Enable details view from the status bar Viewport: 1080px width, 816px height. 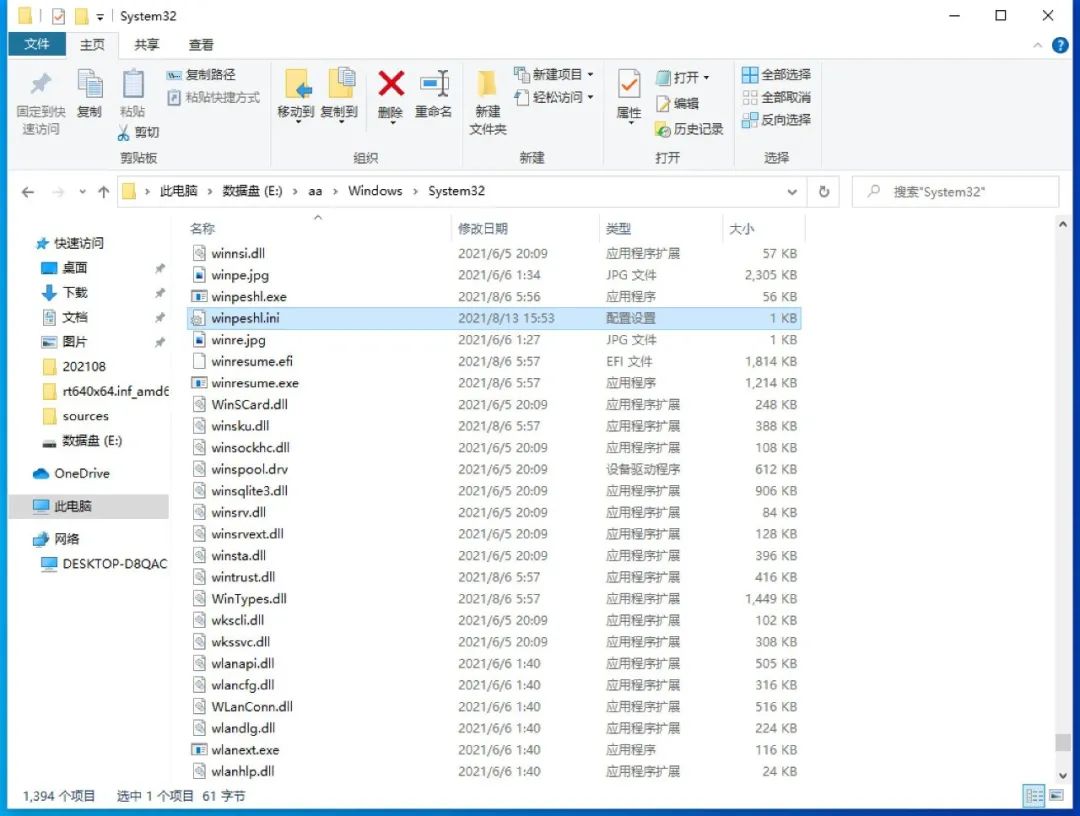pos(1034,795)
